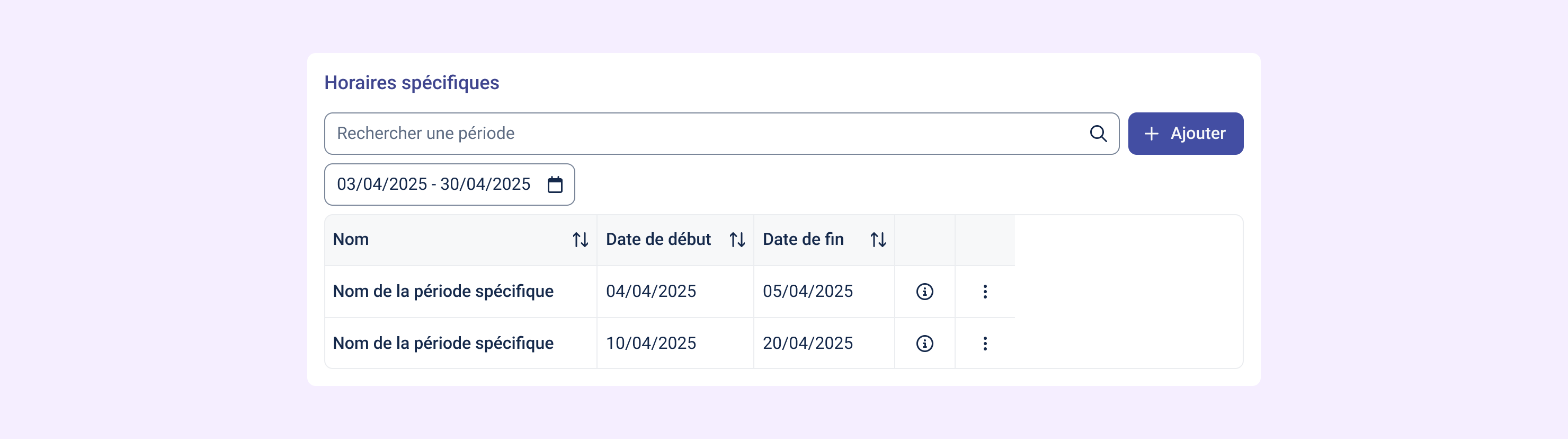This screenshot has height=439, width=1568.
Task: Show info for 10/04/2025 period
Action: 924,344
